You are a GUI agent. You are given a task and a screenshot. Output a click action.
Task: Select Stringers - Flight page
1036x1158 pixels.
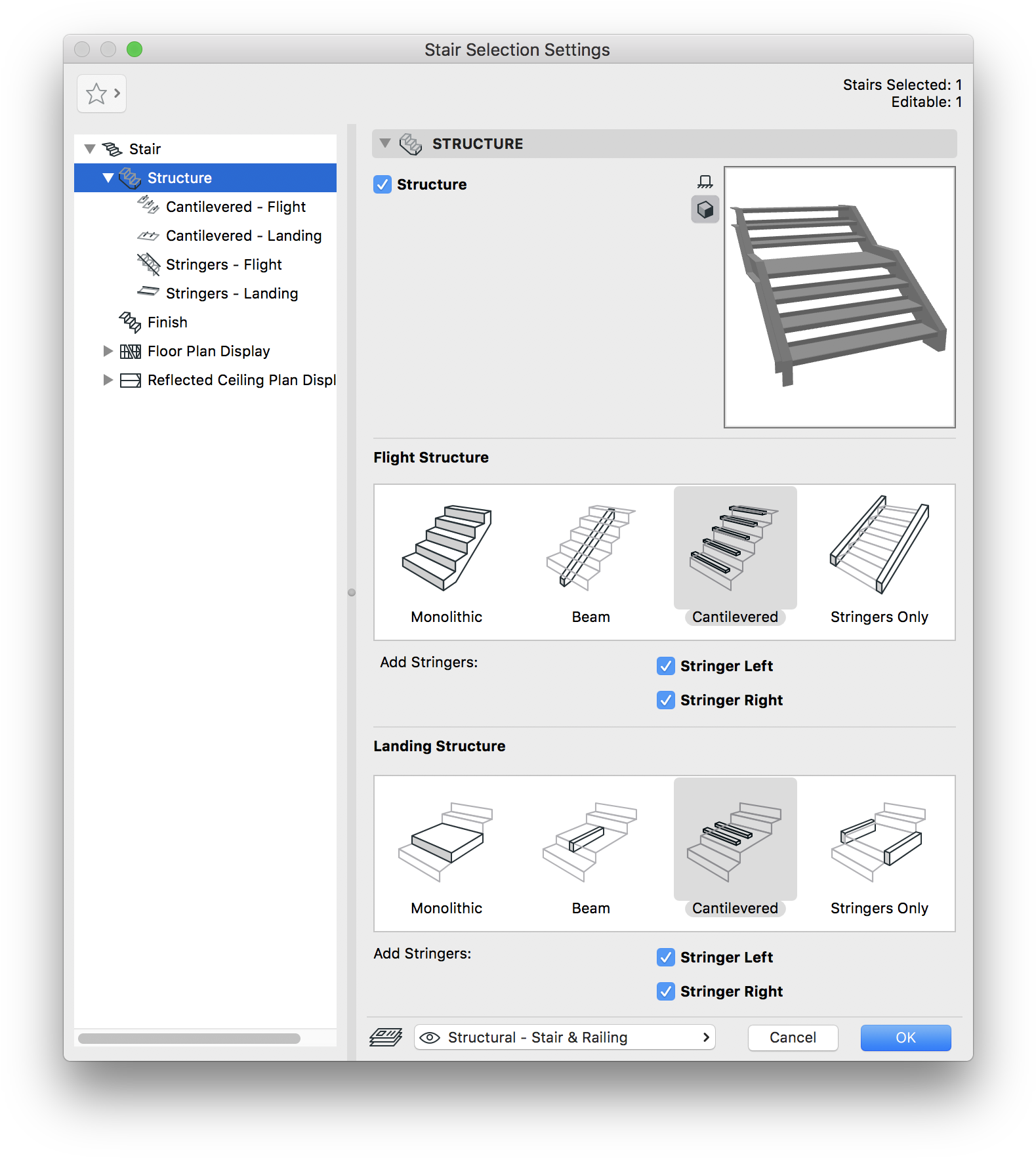(205, 264)
